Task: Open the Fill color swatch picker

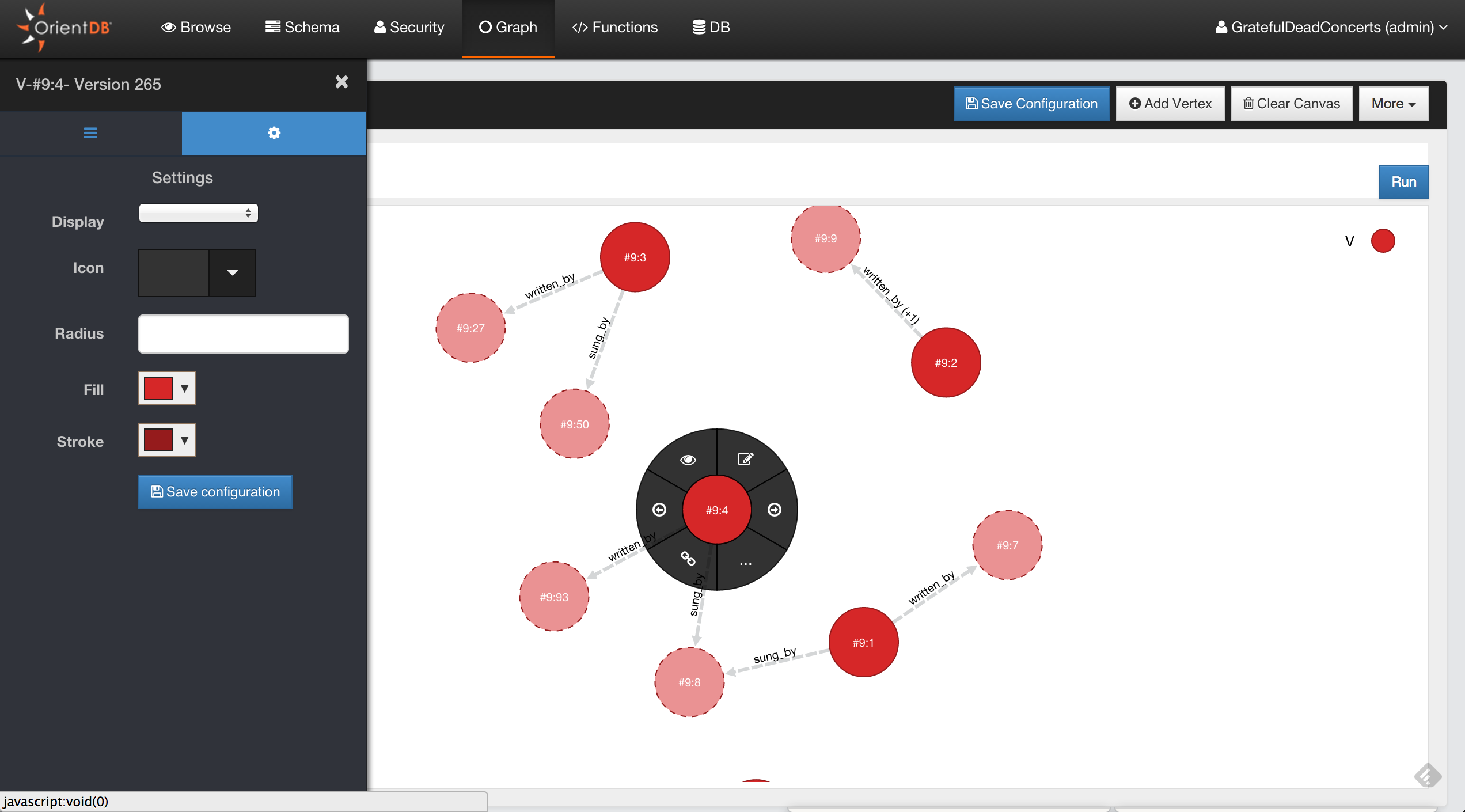Action: point(166,388)
